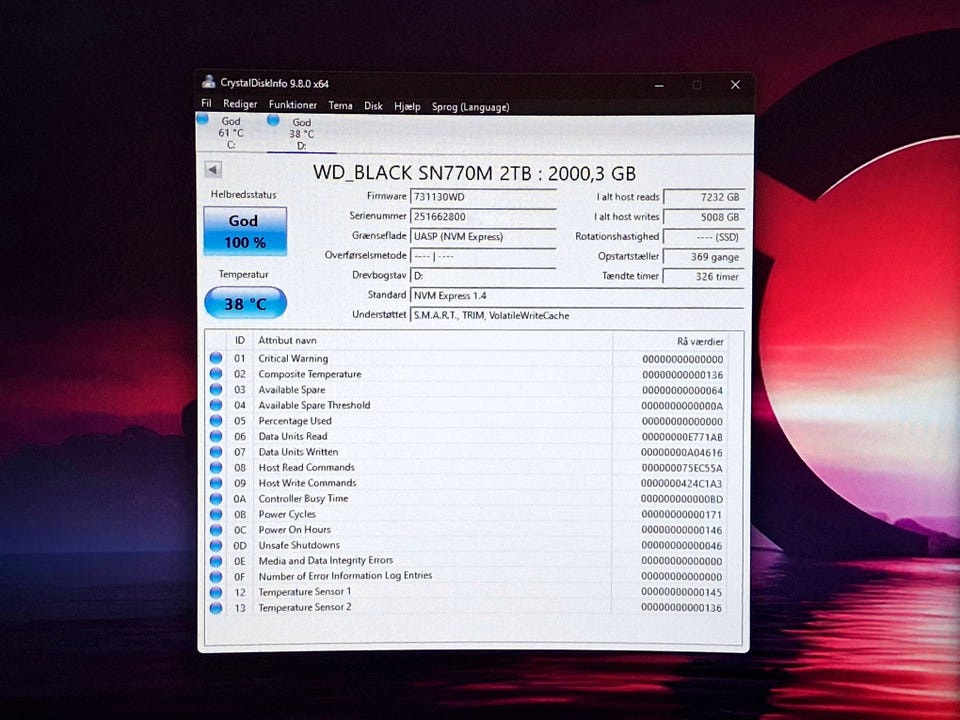Click the I alt host writes value 5008 GB

704,217
